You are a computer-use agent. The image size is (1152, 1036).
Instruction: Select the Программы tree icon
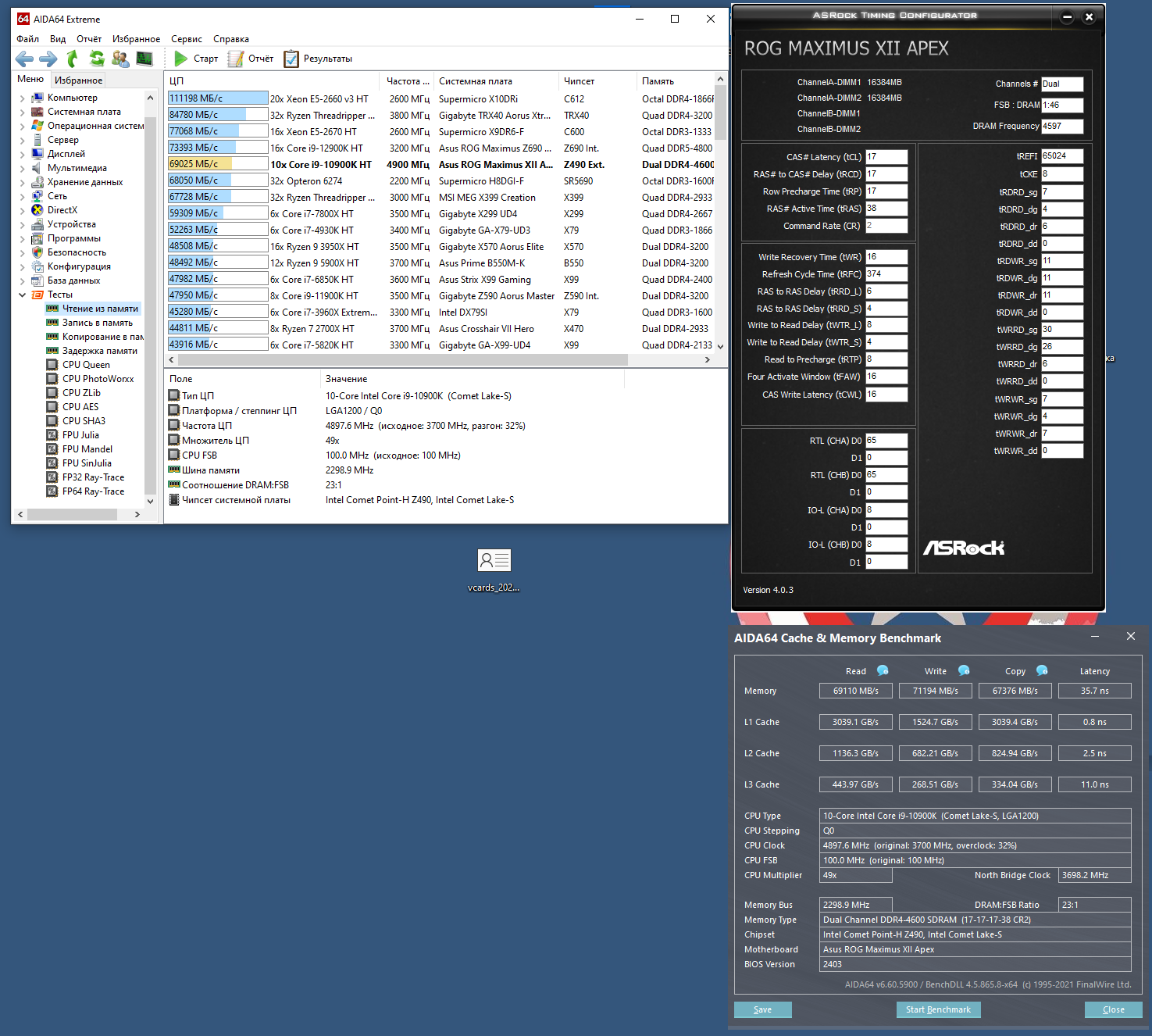click(x=37, y=238)
